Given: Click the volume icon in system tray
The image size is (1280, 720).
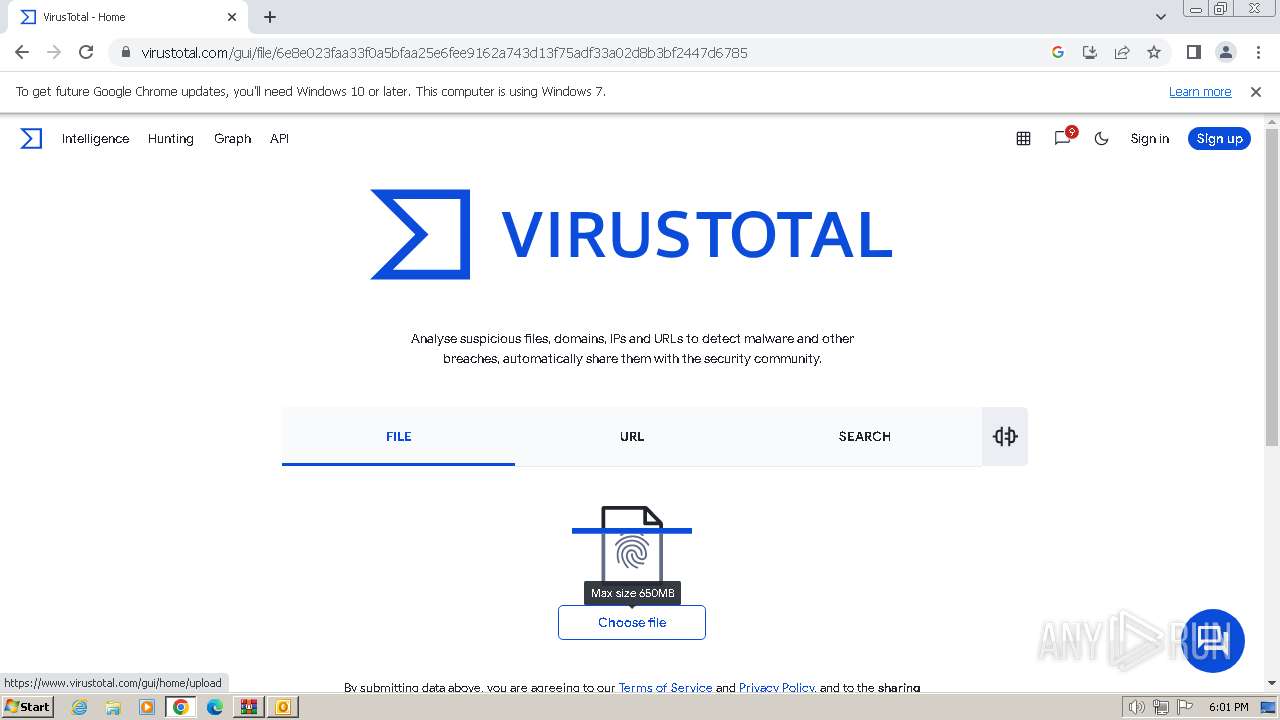Looking at the screenshot, I should tap(1137, 707).
